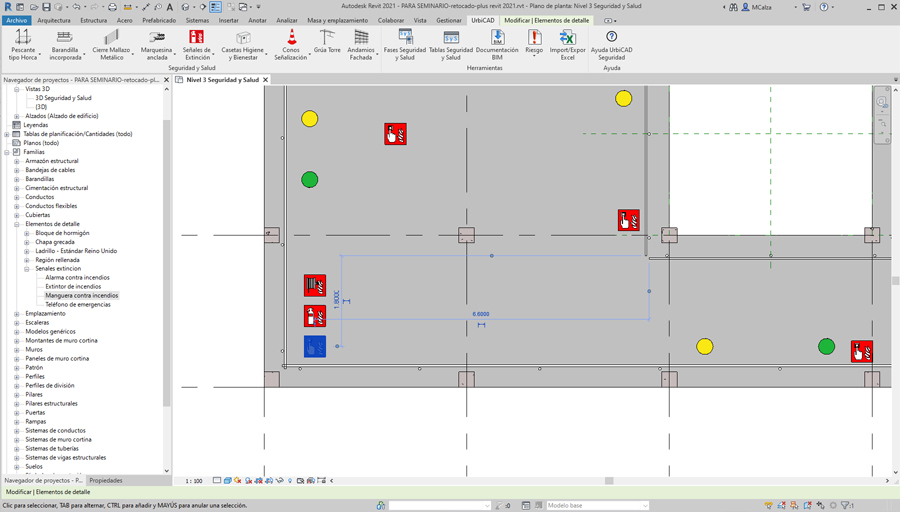The width and height of the screenshot is (900, 512).
Task: Open the Modelo base dropdown in status bar
Action: pos(597,506)
